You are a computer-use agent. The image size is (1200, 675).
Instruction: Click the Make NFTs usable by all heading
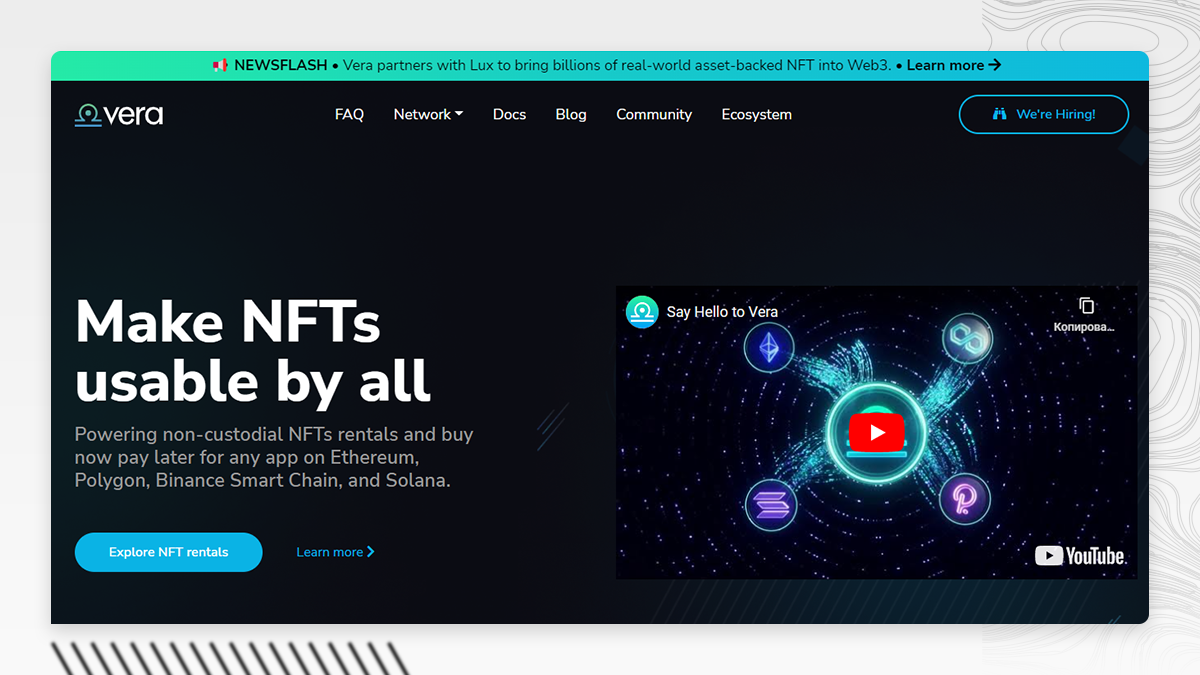[253, 352]
